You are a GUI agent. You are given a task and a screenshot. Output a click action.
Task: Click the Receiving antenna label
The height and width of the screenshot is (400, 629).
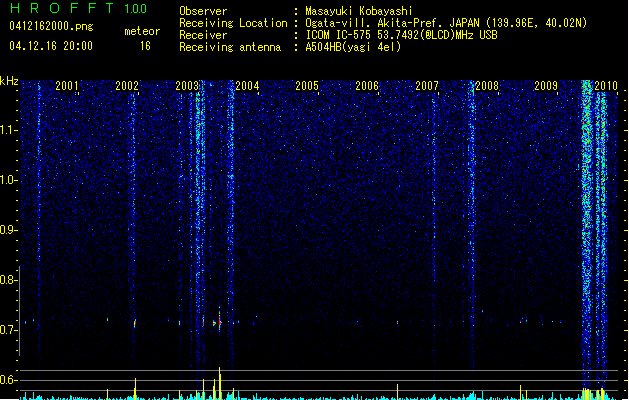point(230,47)
